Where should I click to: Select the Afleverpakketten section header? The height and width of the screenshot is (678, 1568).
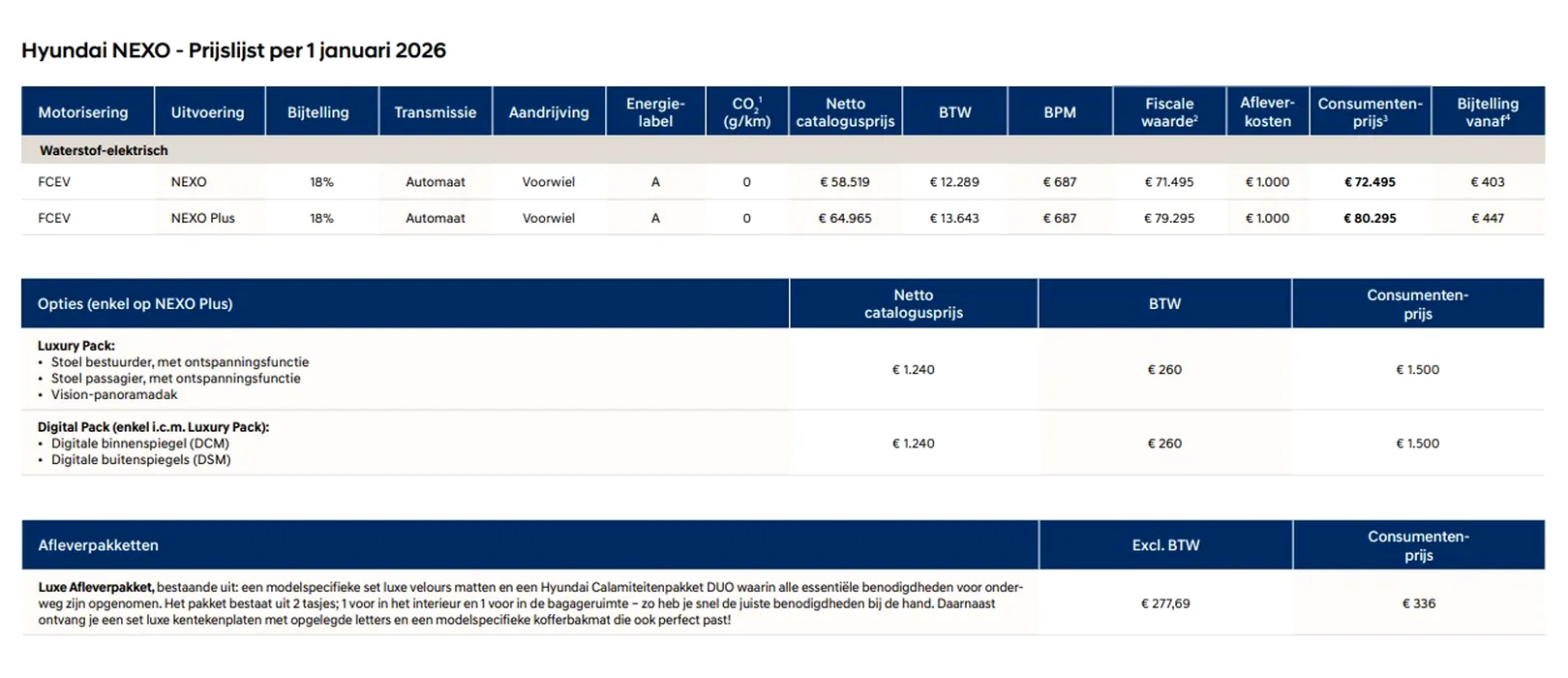(98, 545)
